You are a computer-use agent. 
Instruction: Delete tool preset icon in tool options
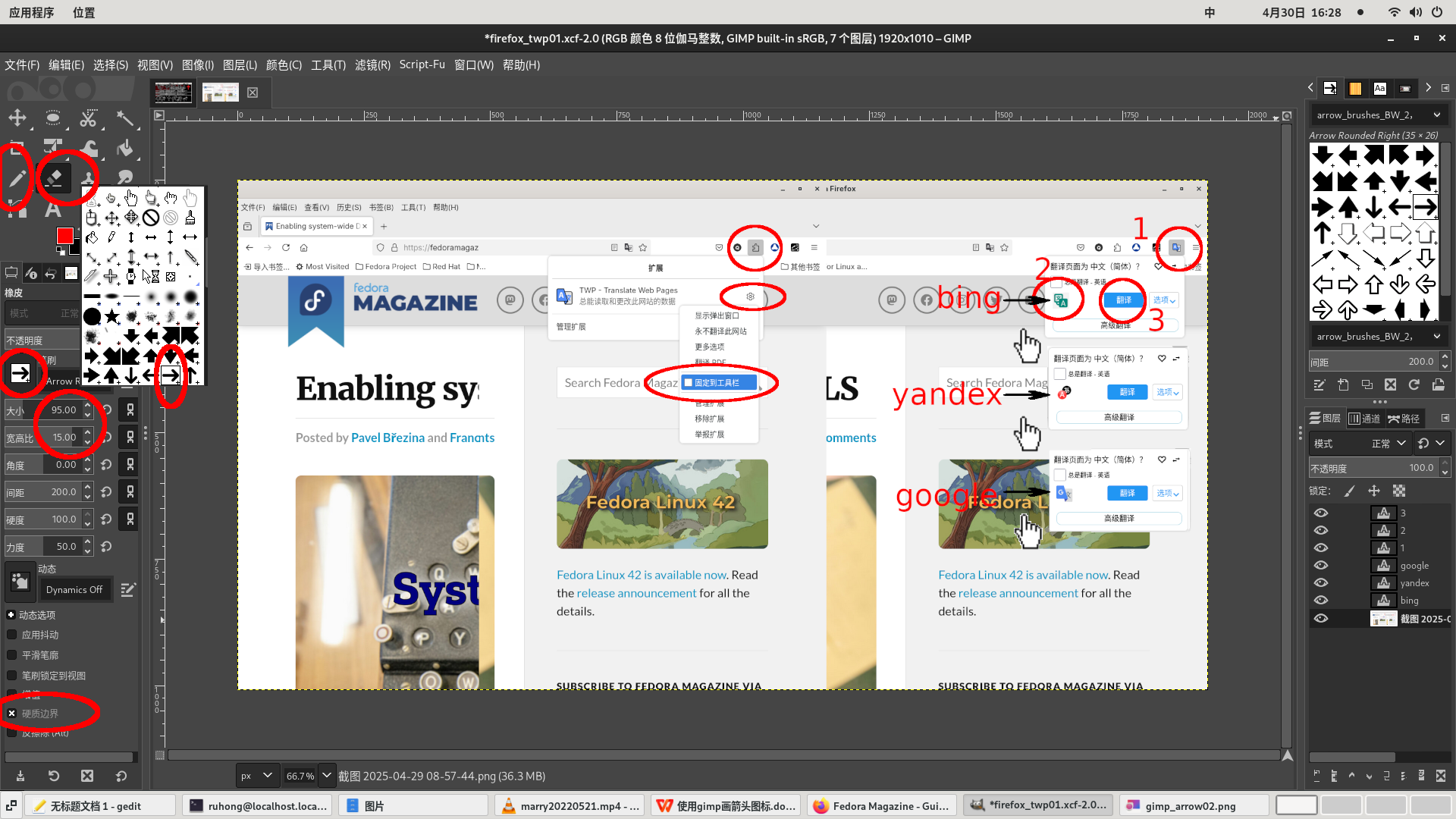coord(87,776)
